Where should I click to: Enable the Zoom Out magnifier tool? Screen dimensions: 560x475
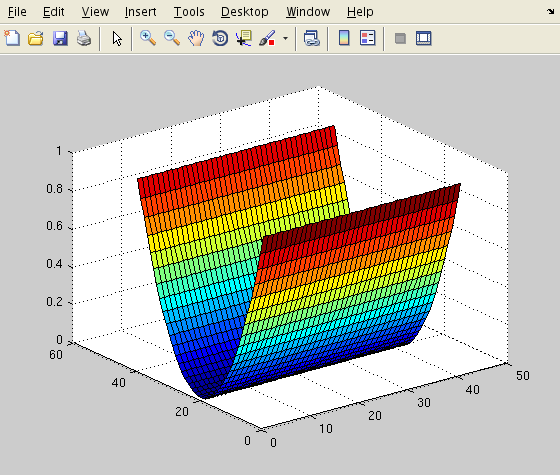172,38
